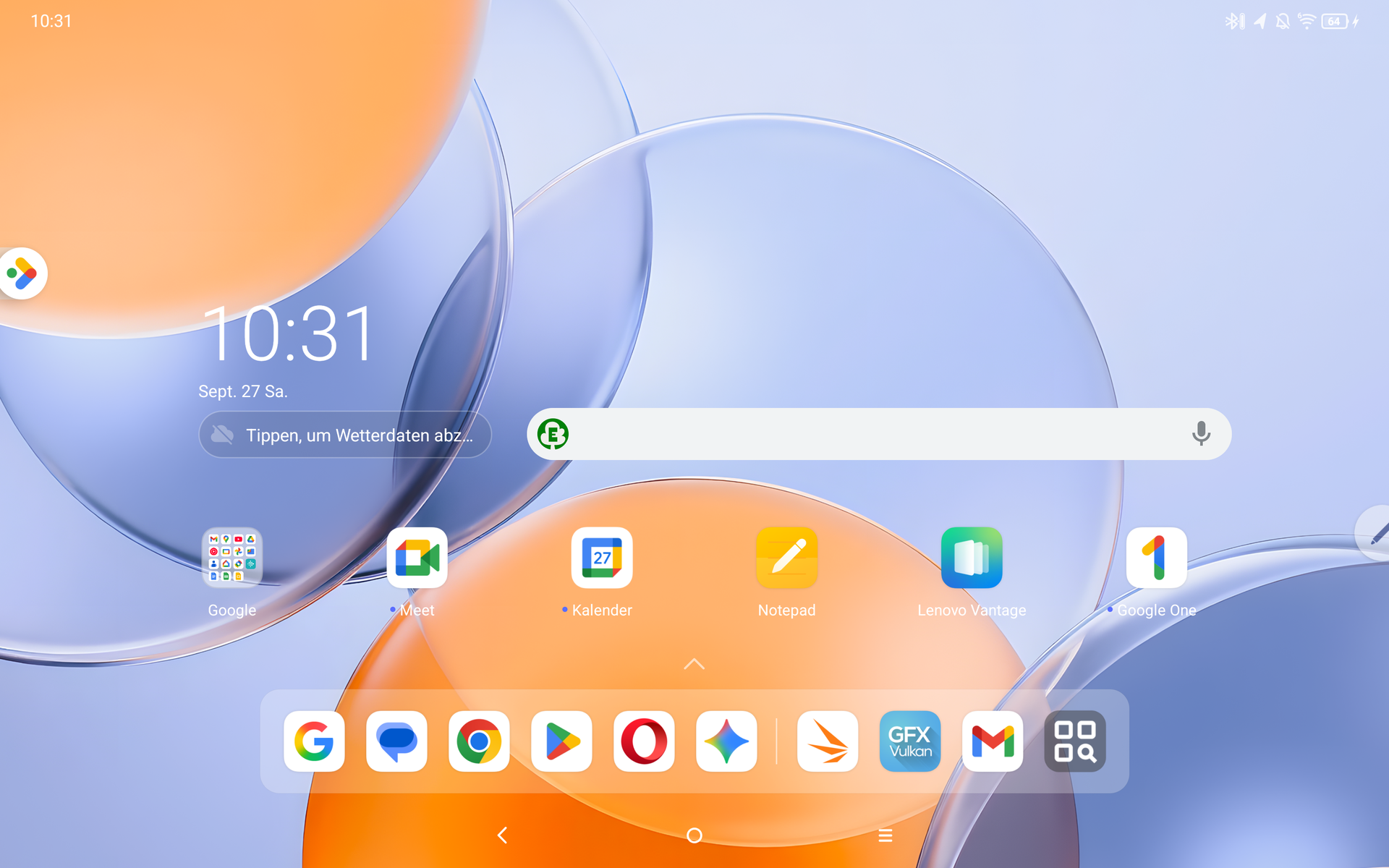The height and width of the screenshot is (868, 1389).
Task: Open the floating assistant side bubble
Action: pos(22,273)
